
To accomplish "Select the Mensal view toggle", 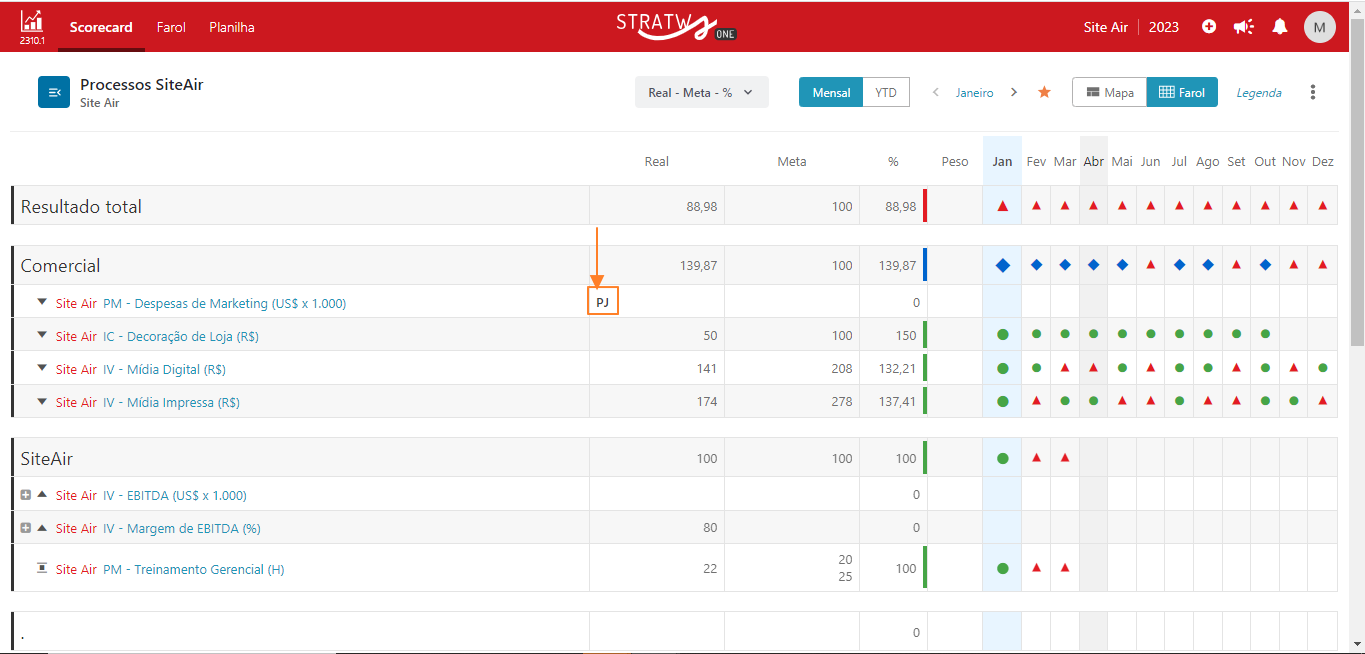I will [831, 92].
